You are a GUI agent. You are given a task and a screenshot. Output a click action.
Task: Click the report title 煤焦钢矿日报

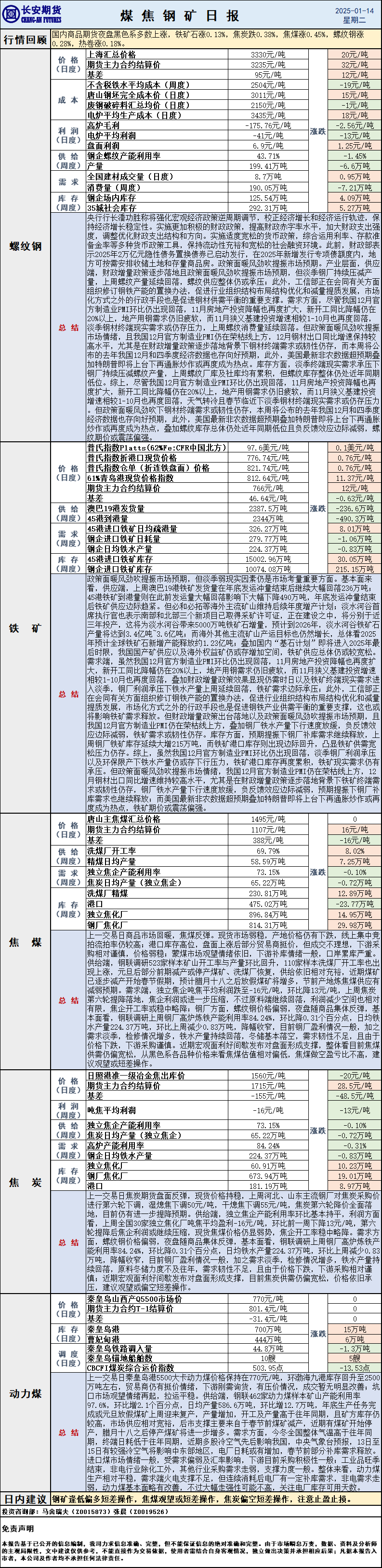tap(180, 15)
